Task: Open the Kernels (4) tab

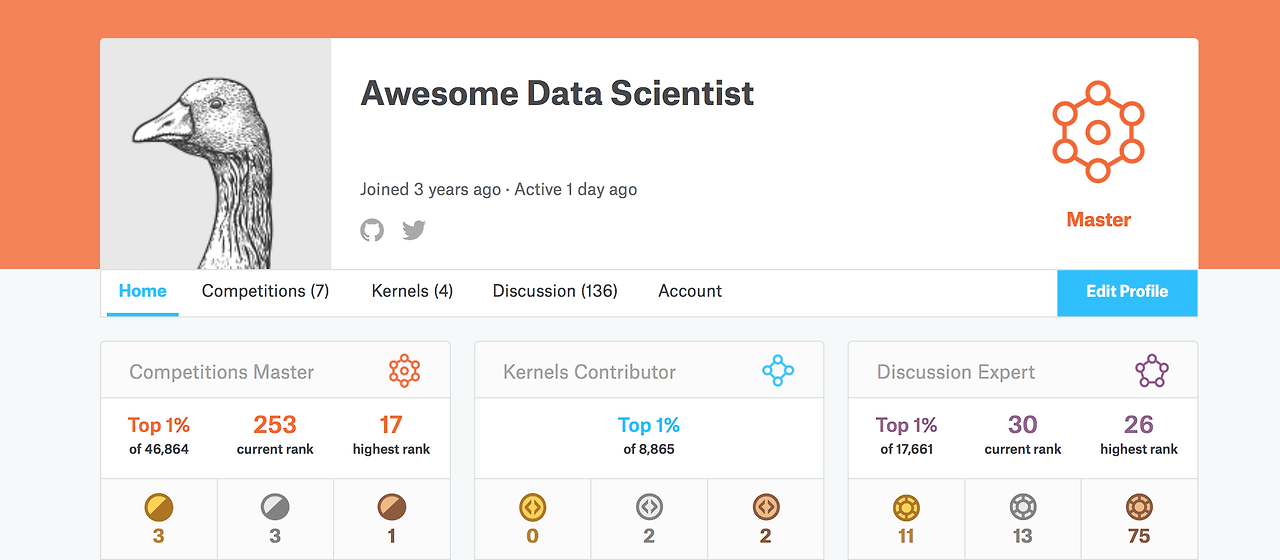Action: [x=412, y=291]
